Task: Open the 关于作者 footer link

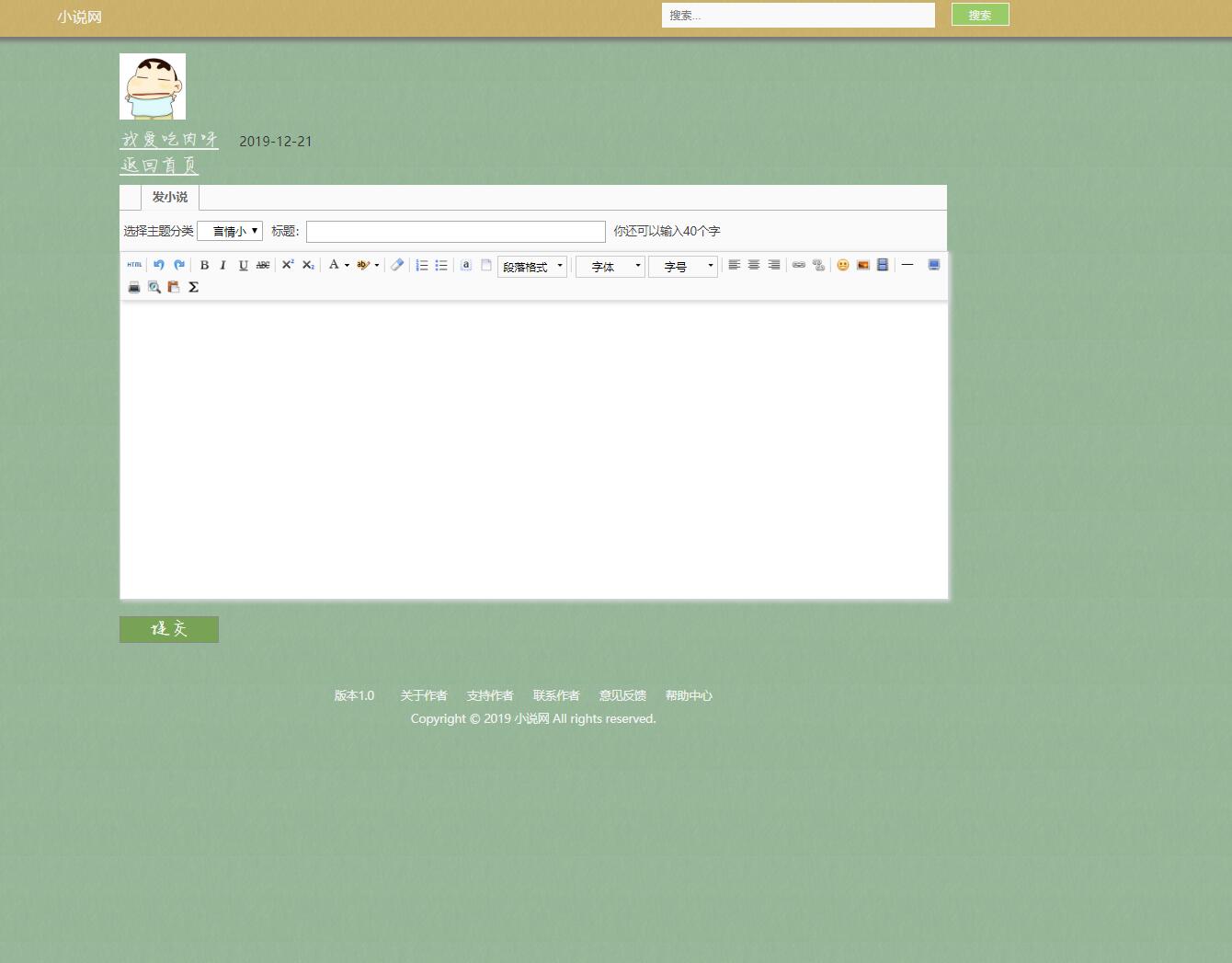Action: click(424, 695)
